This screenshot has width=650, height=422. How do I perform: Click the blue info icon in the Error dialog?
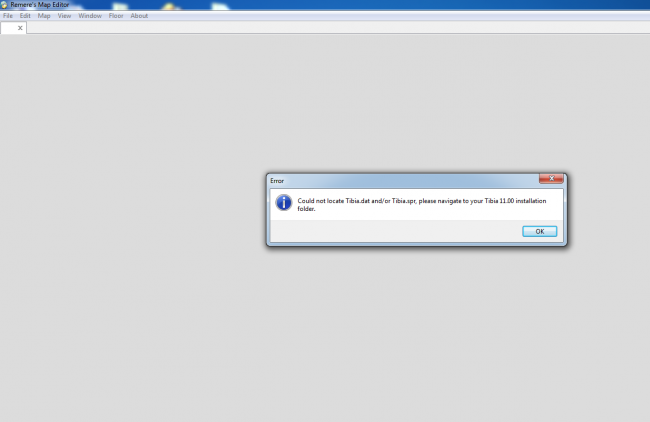pos(284,203)
